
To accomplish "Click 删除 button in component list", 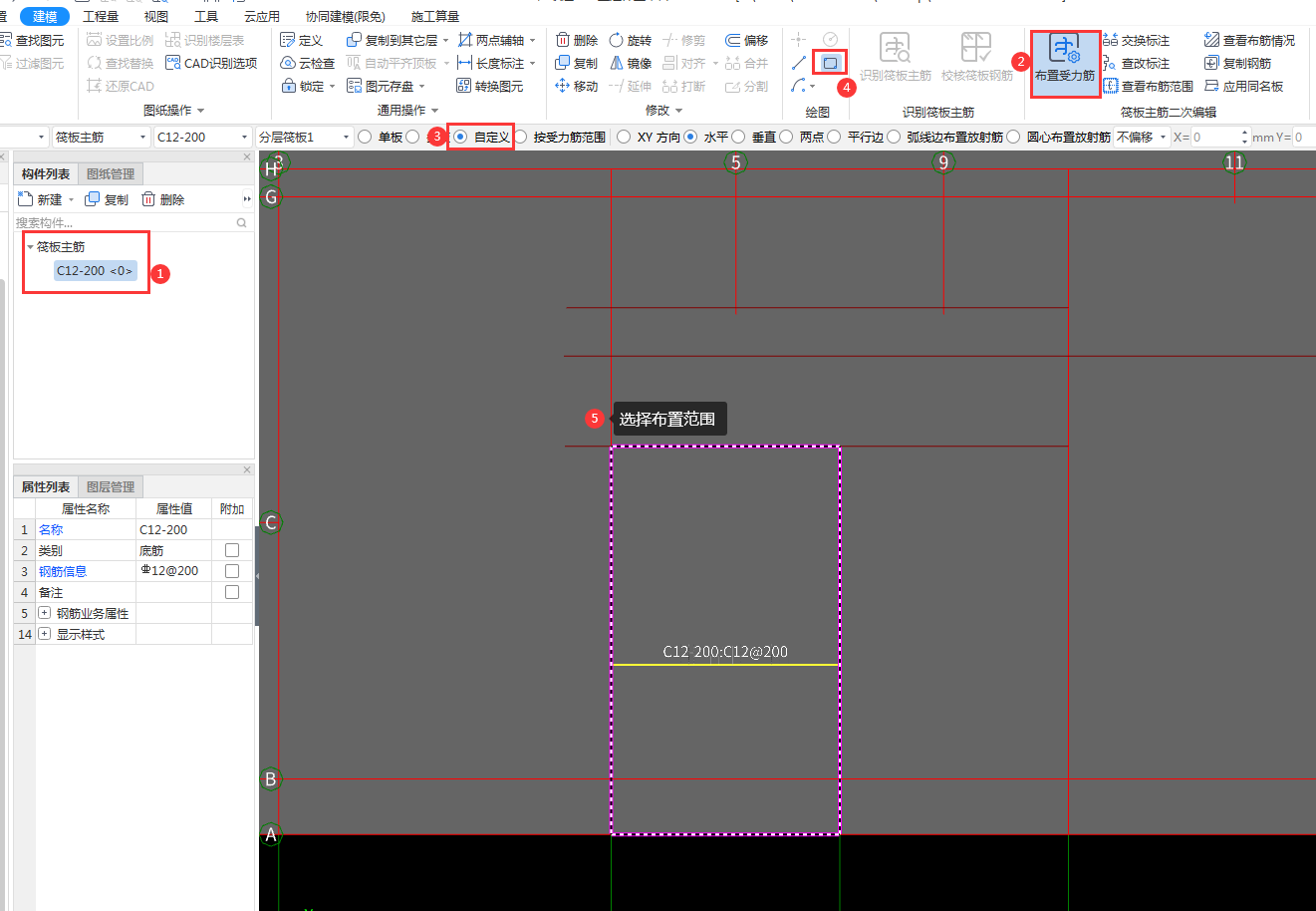I will click(162, 199).
